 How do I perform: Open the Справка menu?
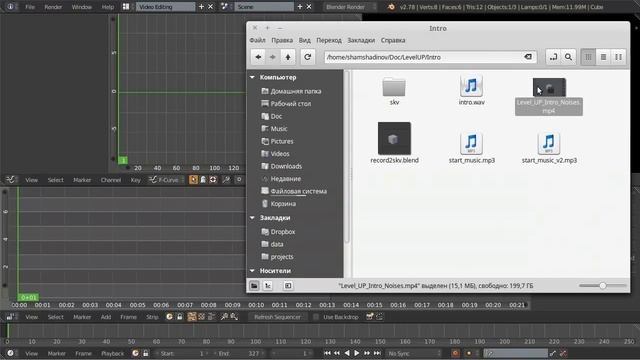click(x=393, y=40)
